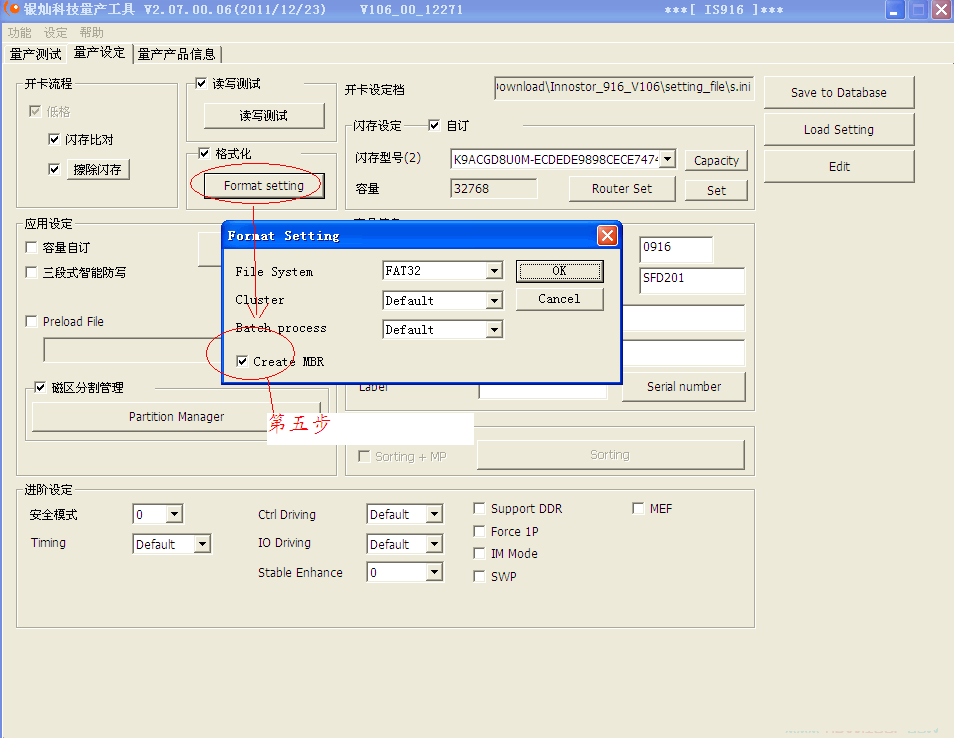The height and width of the screenshot is (738, 954).
Task: Open the IO Driving dropdown
Action: coord(434,544)
